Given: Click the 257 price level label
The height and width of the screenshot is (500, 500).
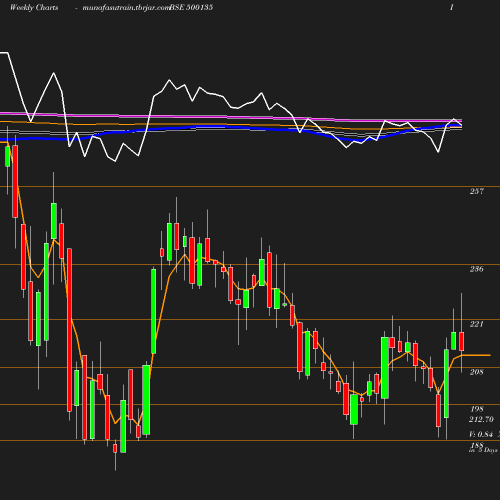Looking at the screenshot, I should 477,191.
